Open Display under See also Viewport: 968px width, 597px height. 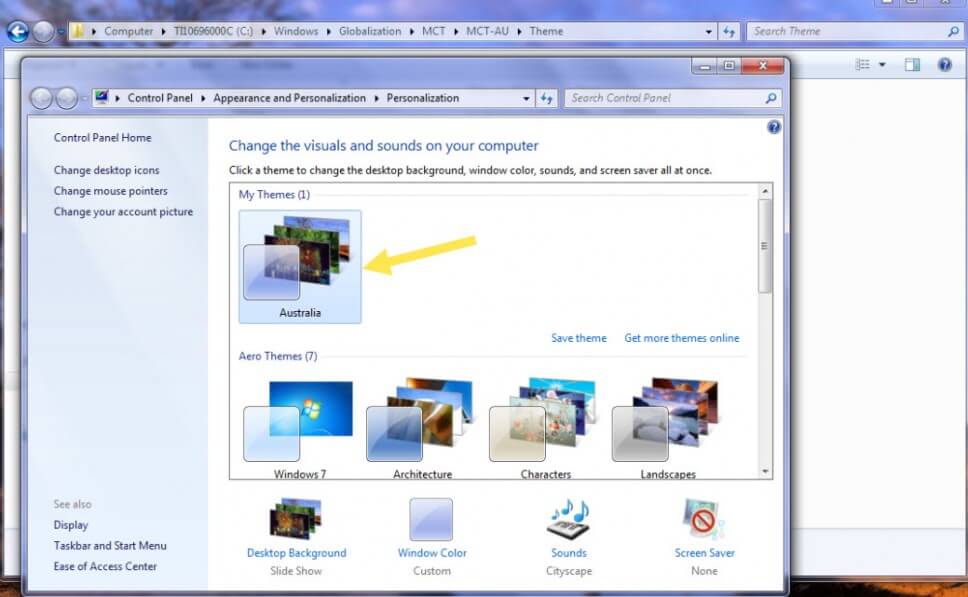click(70, 525)
